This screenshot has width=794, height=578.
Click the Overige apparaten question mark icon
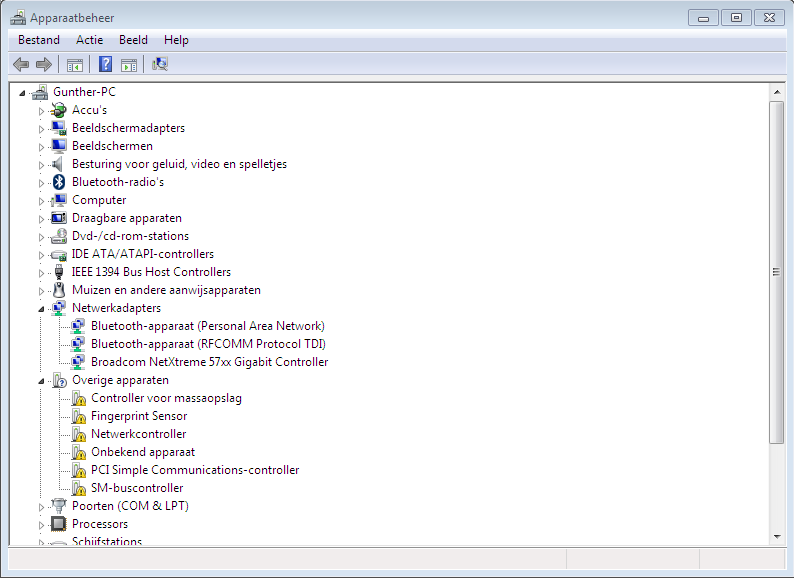pos(59,380)
